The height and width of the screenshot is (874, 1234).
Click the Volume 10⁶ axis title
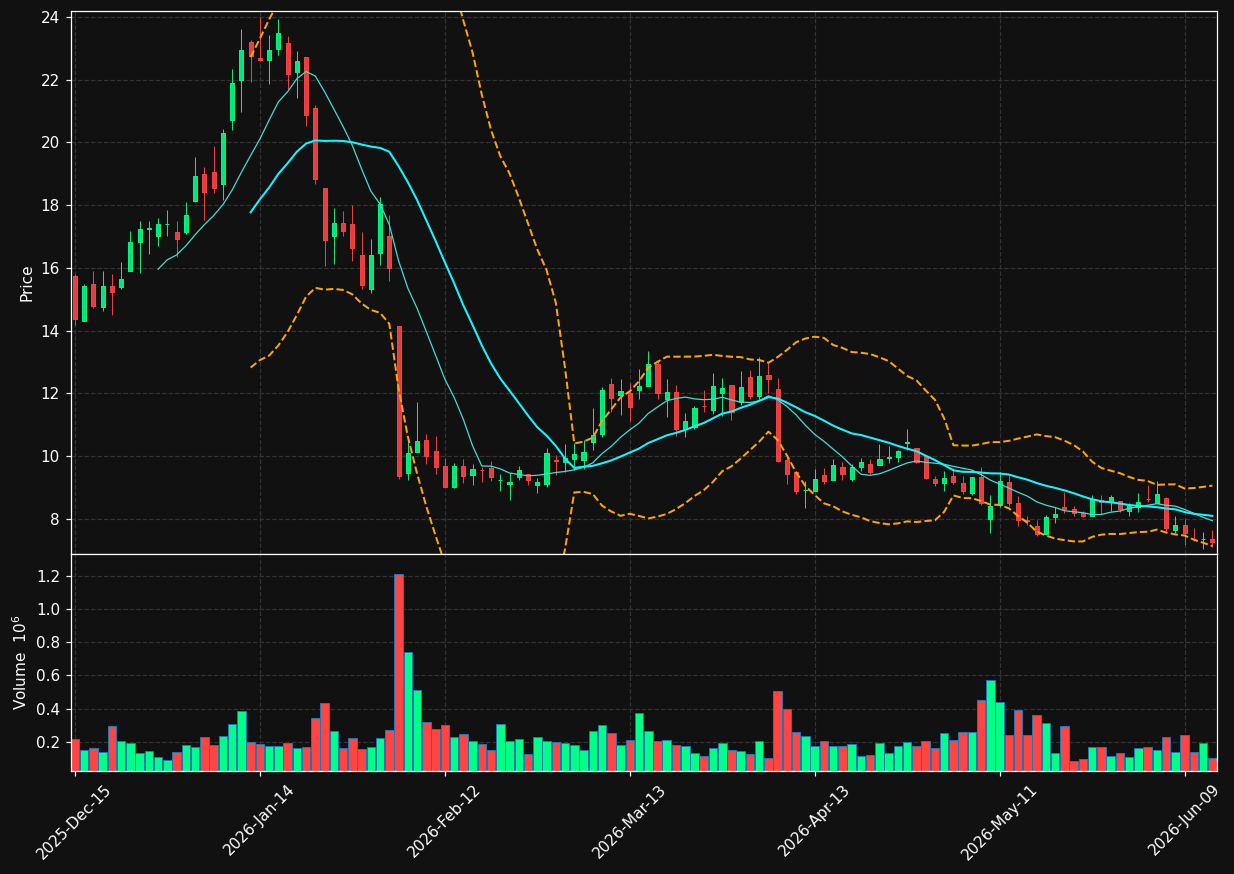pos(22,662)
